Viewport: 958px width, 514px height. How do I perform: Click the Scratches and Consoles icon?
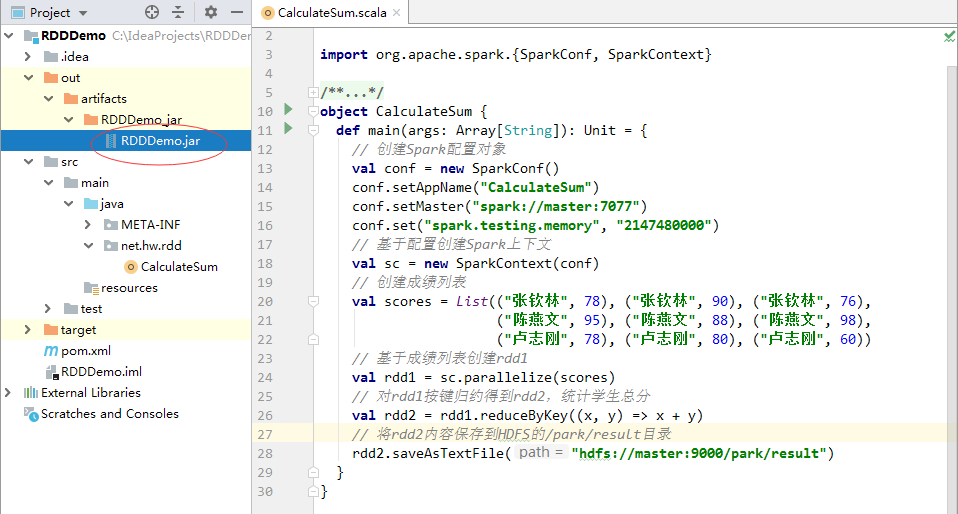click(x=31, y=414)
